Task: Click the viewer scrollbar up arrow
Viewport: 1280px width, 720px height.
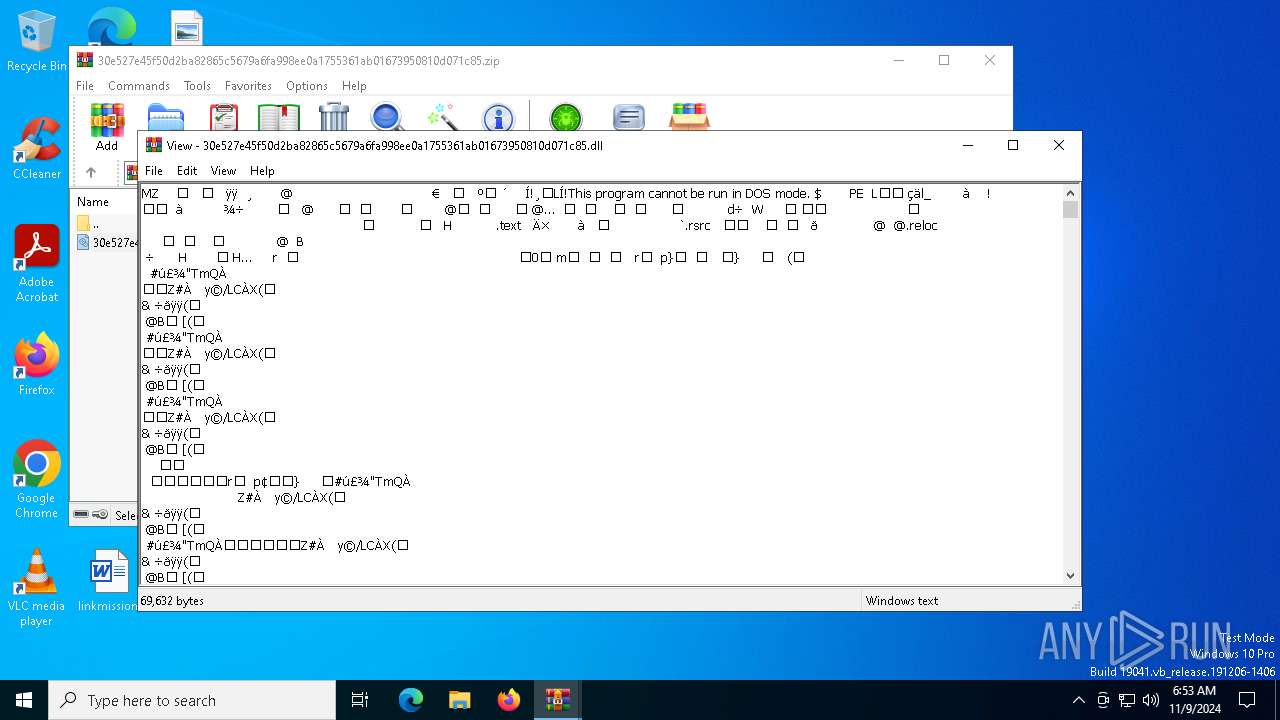Action: (x=1071, y=193)
